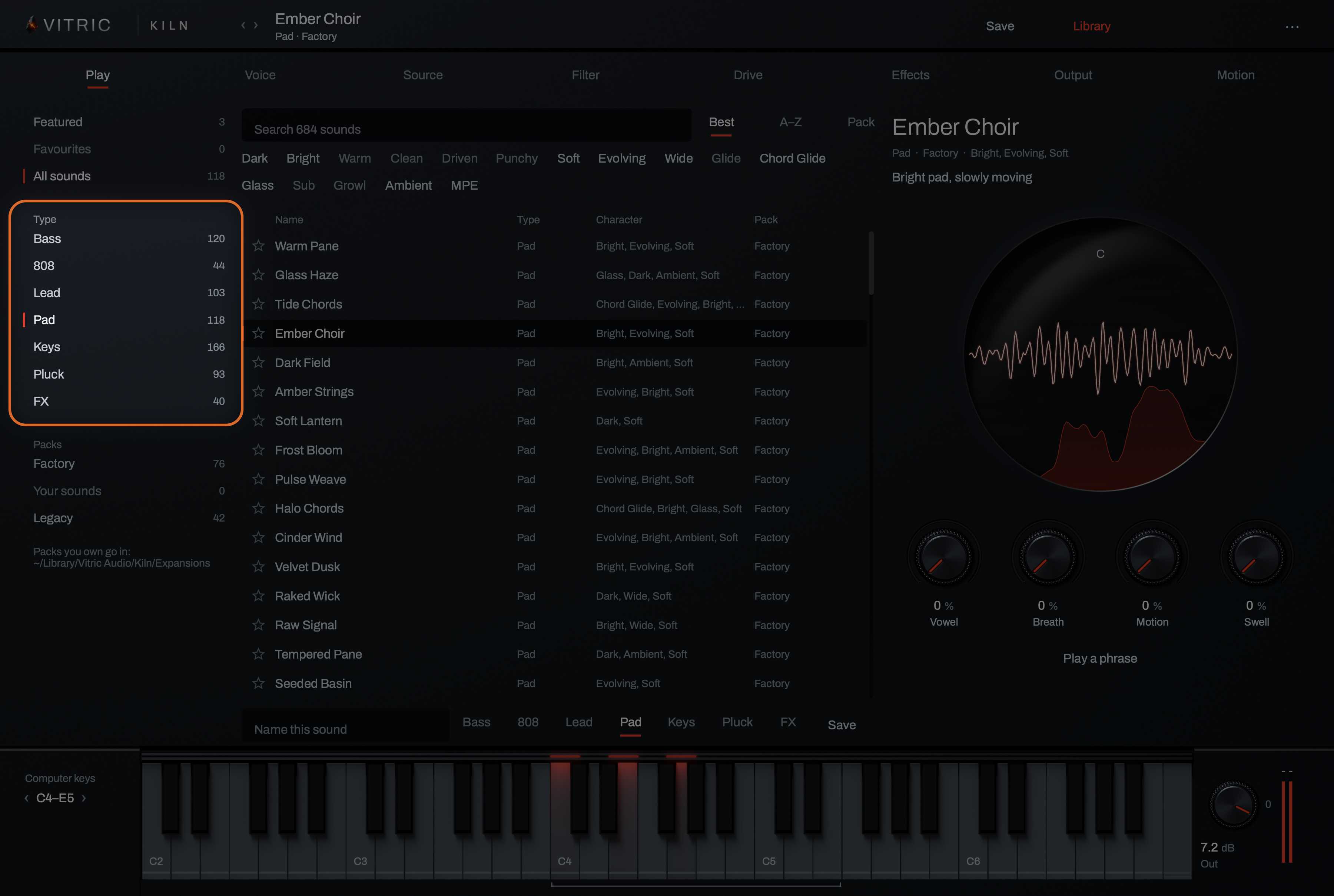
Task: Mark Amber Strings as favourite
Action: coord(258,392)
